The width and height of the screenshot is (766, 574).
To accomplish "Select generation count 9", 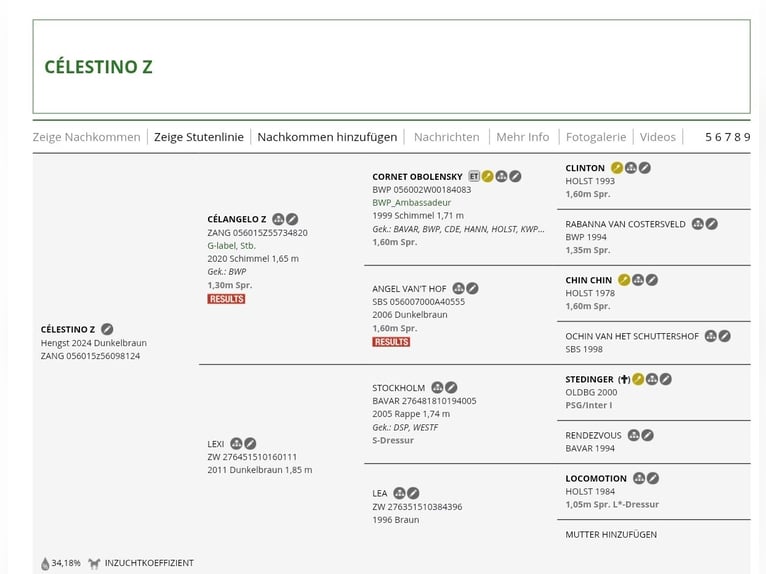I will pos(746,137).
